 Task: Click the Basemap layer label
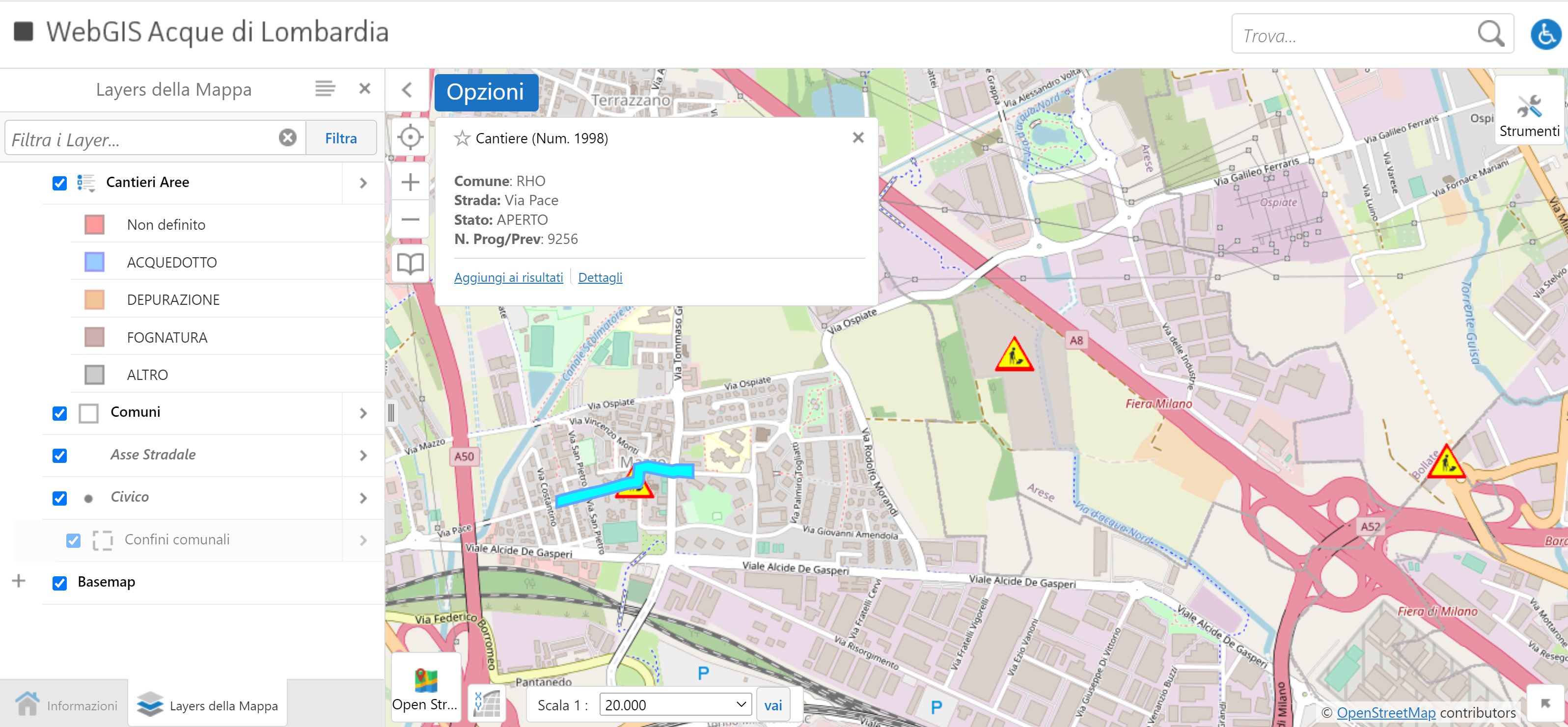107,582
